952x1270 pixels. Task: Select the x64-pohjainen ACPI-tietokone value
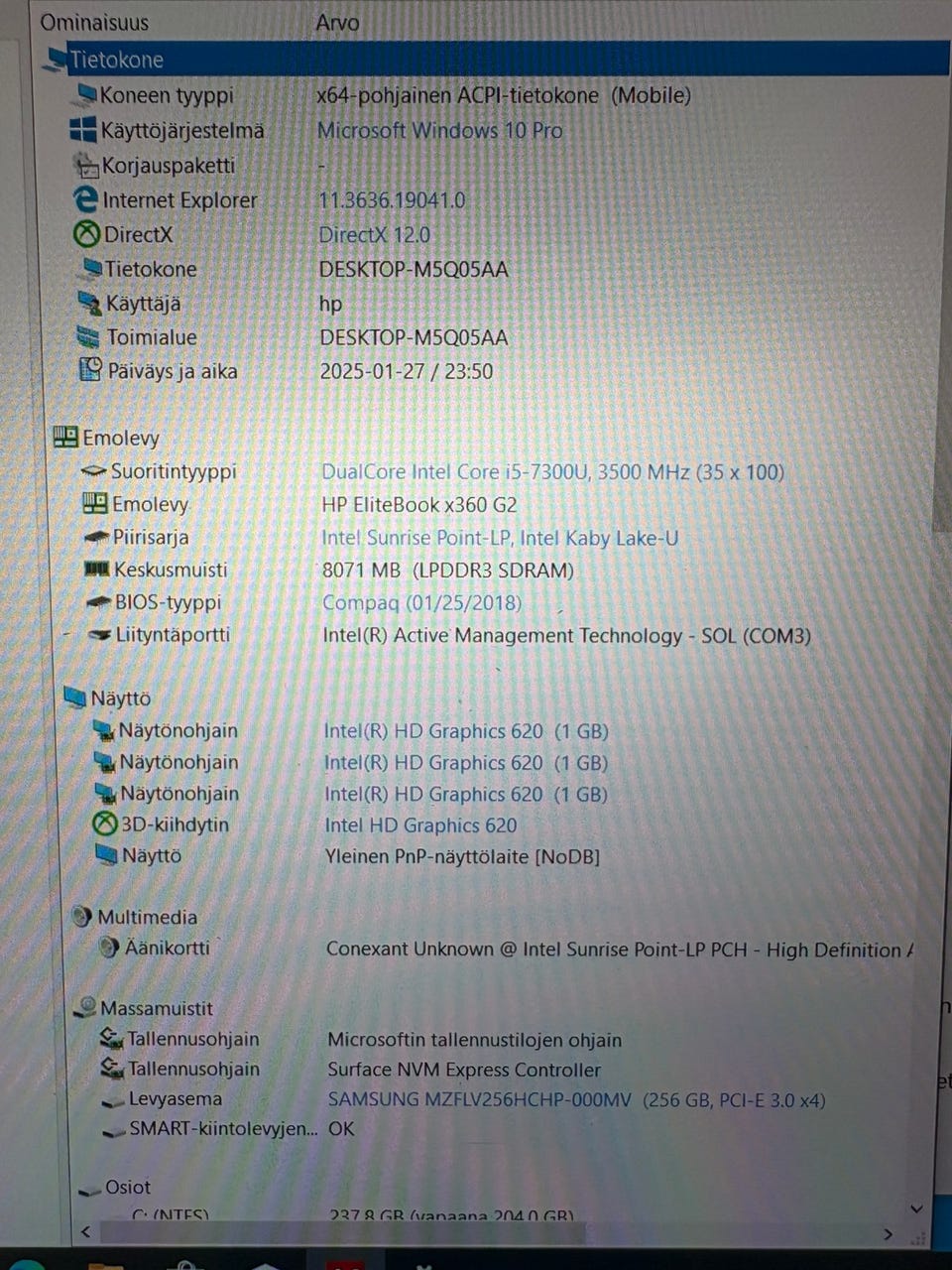point(504,95)
